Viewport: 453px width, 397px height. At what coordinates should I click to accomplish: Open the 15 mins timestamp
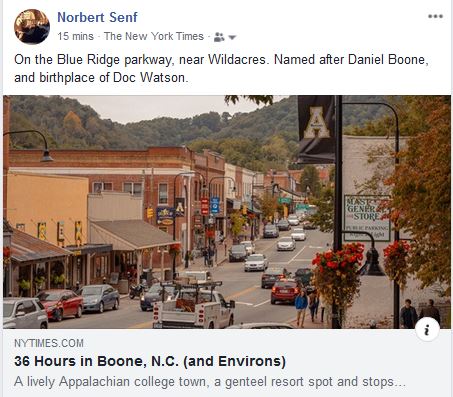coord(75,36)
